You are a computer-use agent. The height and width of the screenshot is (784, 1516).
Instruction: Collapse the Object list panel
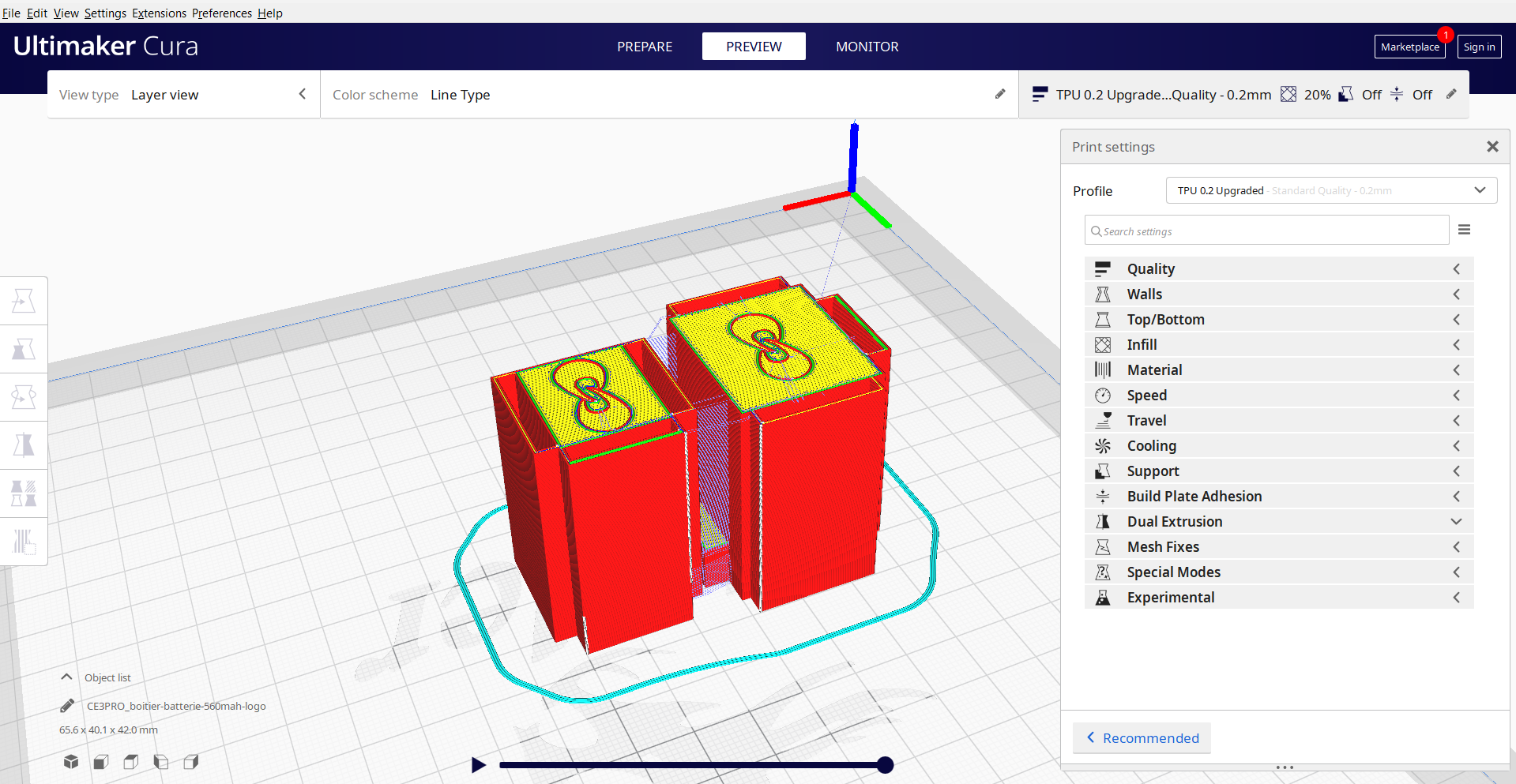coord(67,677)
